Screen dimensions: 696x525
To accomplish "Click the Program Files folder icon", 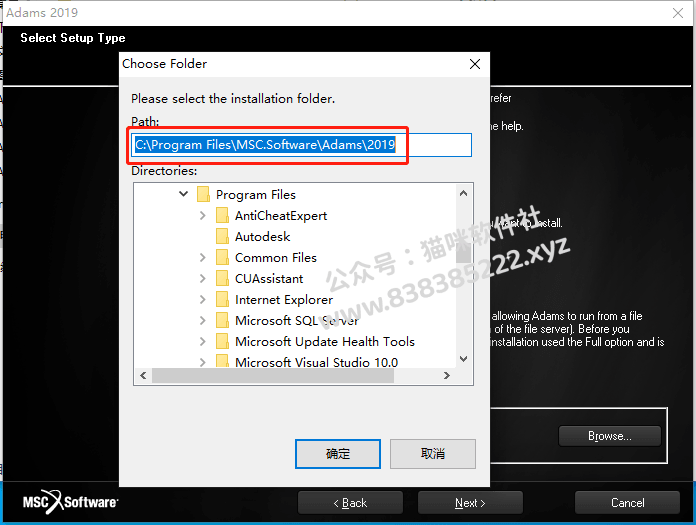I will (203, 194).
